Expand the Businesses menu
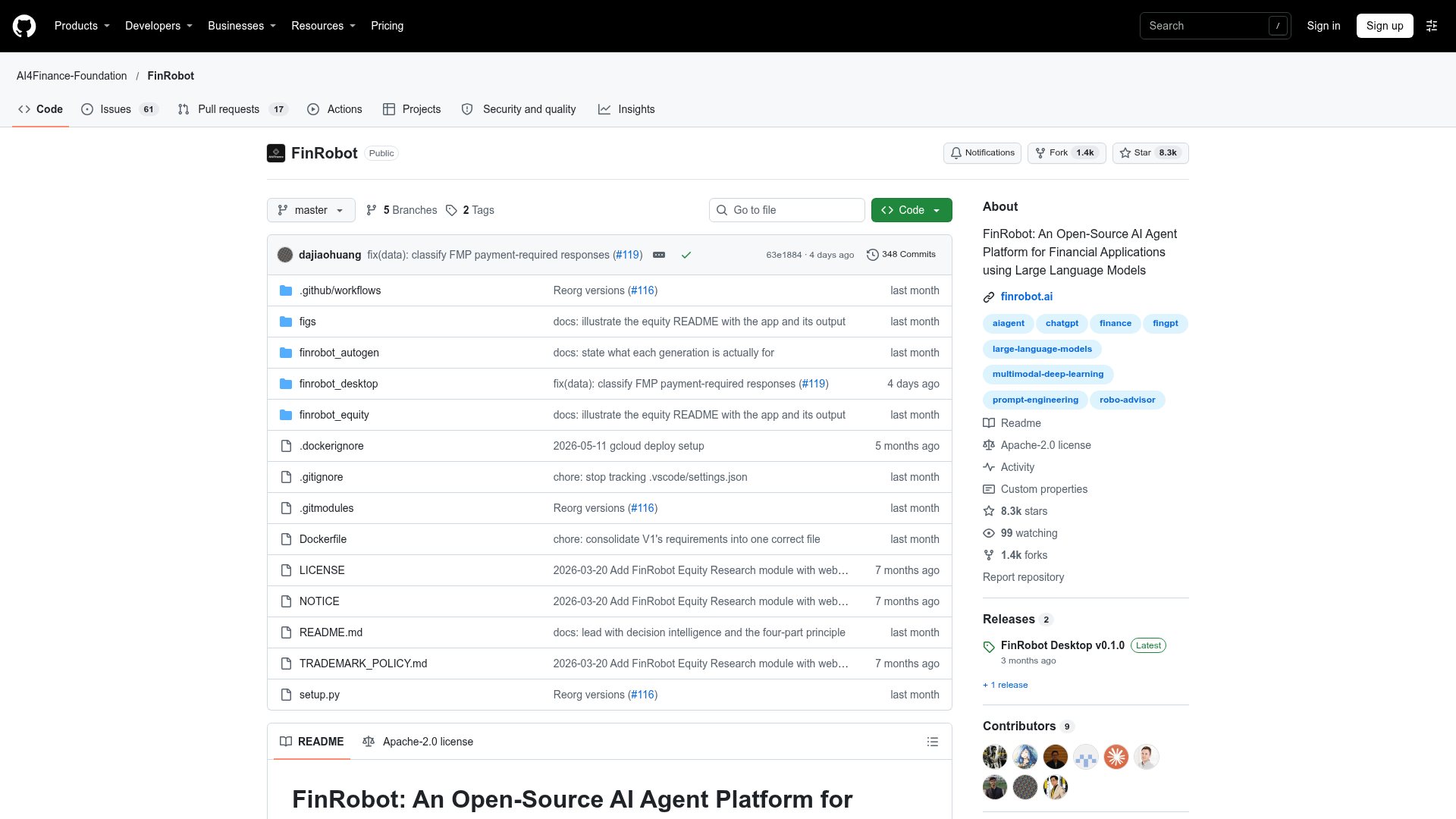Viewport: 1456px width, 819px height. click(x=242, y=26)
